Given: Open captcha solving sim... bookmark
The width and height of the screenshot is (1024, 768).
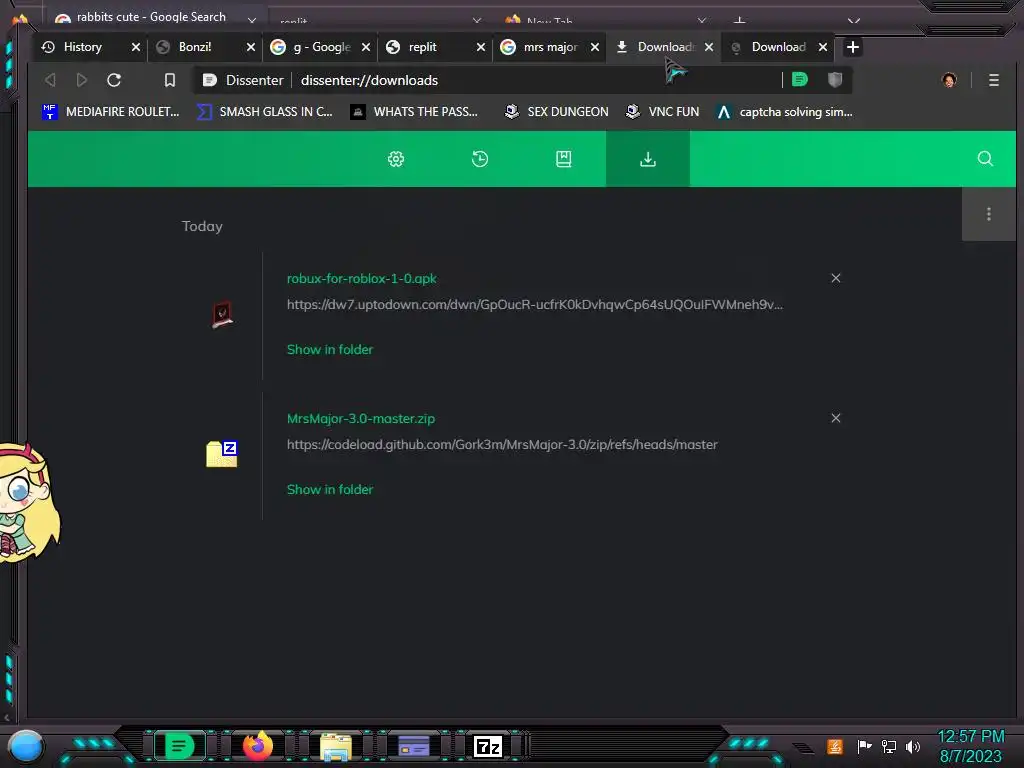Looking at the screenshot, I should coord(784,112).
